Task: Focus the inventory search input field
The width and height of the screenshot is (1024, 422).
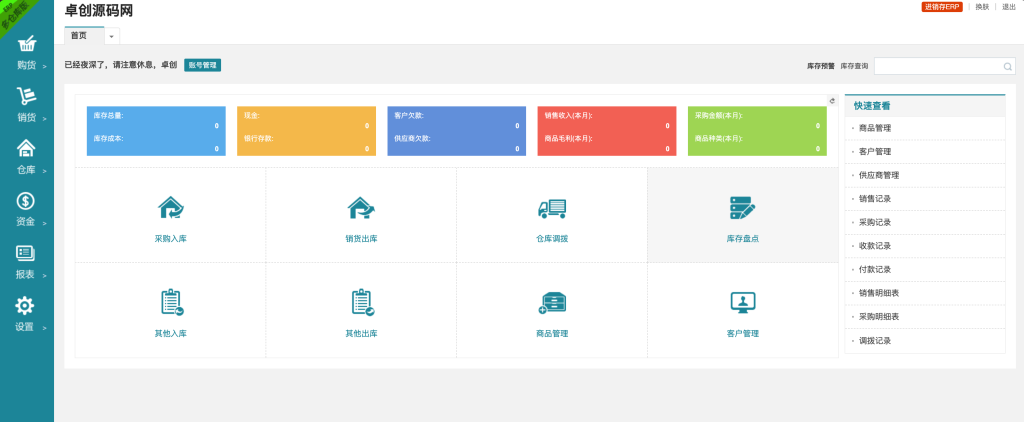Action: click(x=944, y=66)
